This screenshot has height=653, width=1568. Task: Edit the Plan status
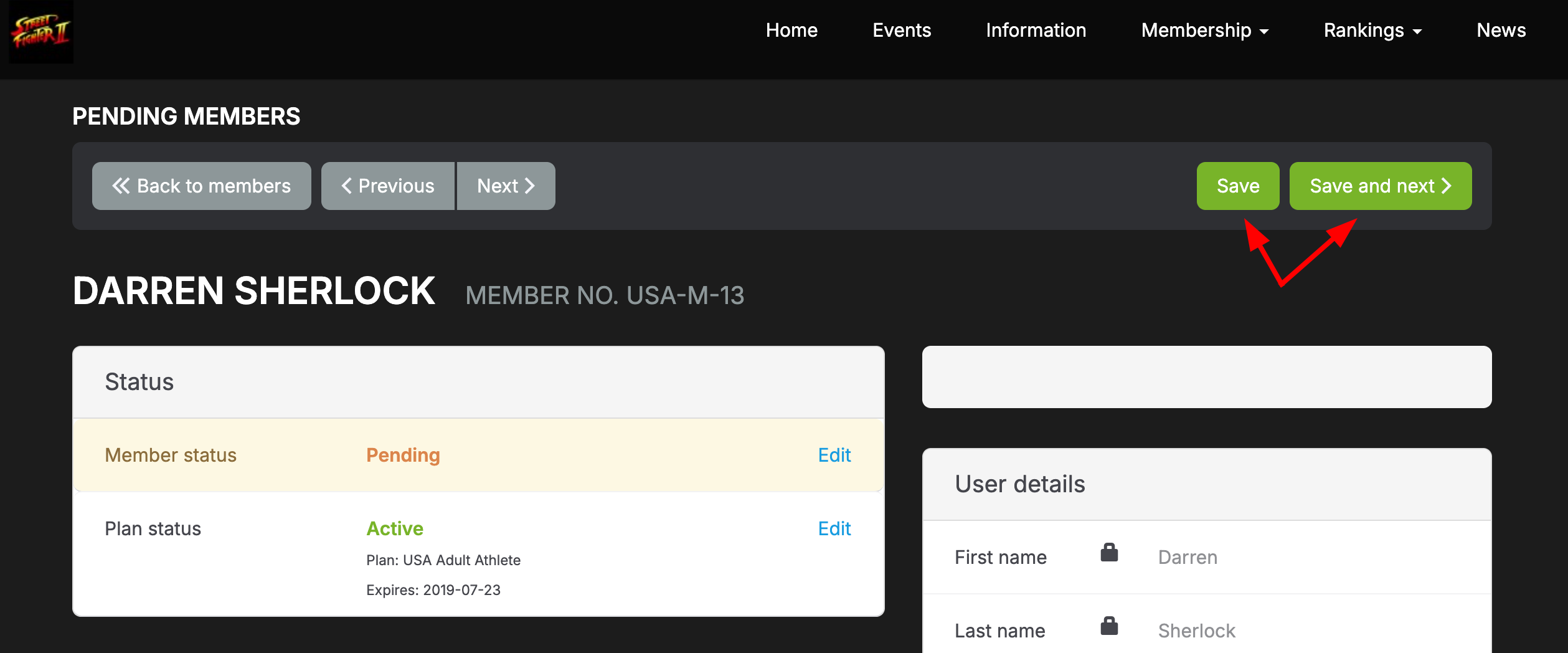point(834,528)
